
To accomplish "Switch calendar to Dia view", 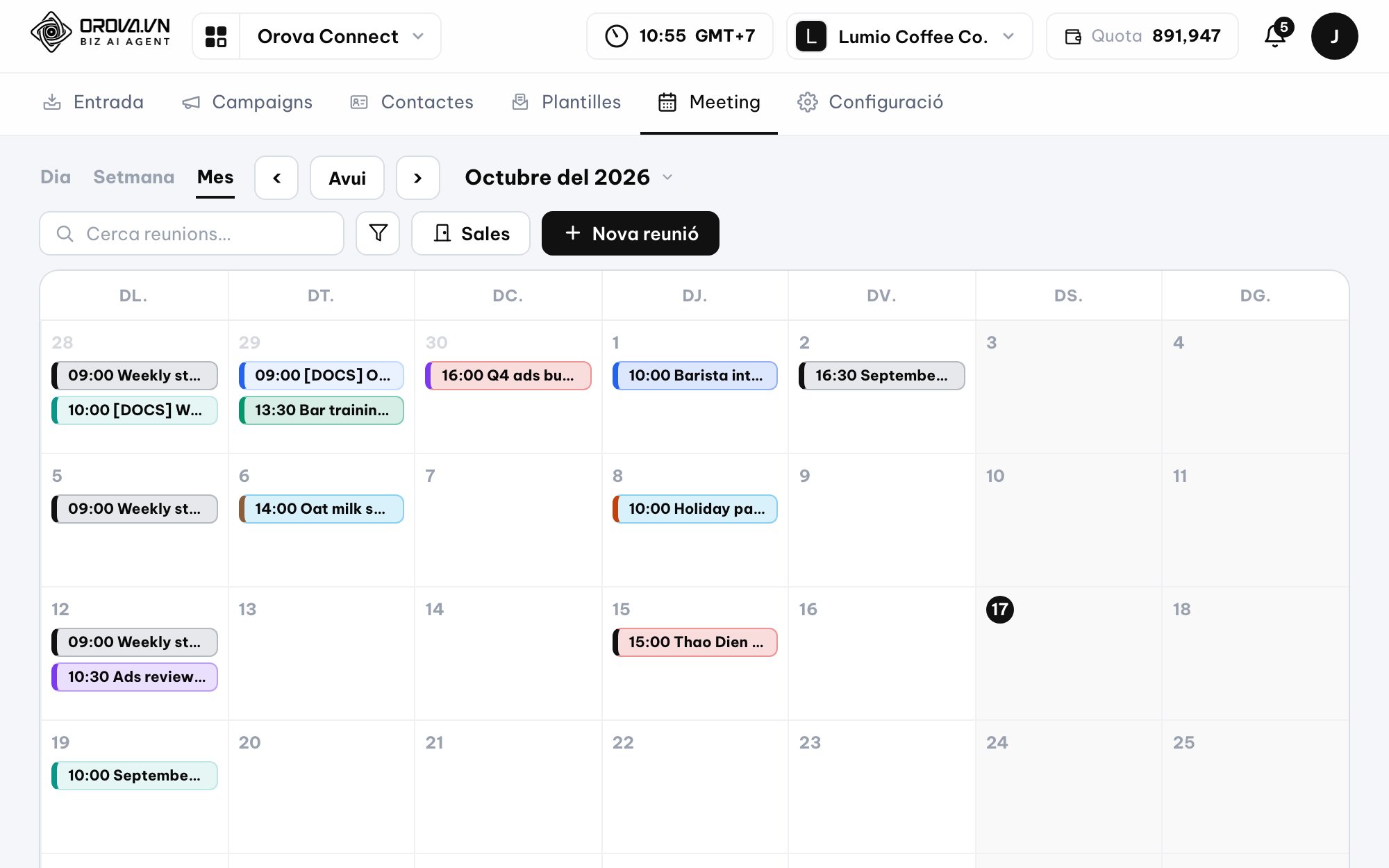I will 56,177.
